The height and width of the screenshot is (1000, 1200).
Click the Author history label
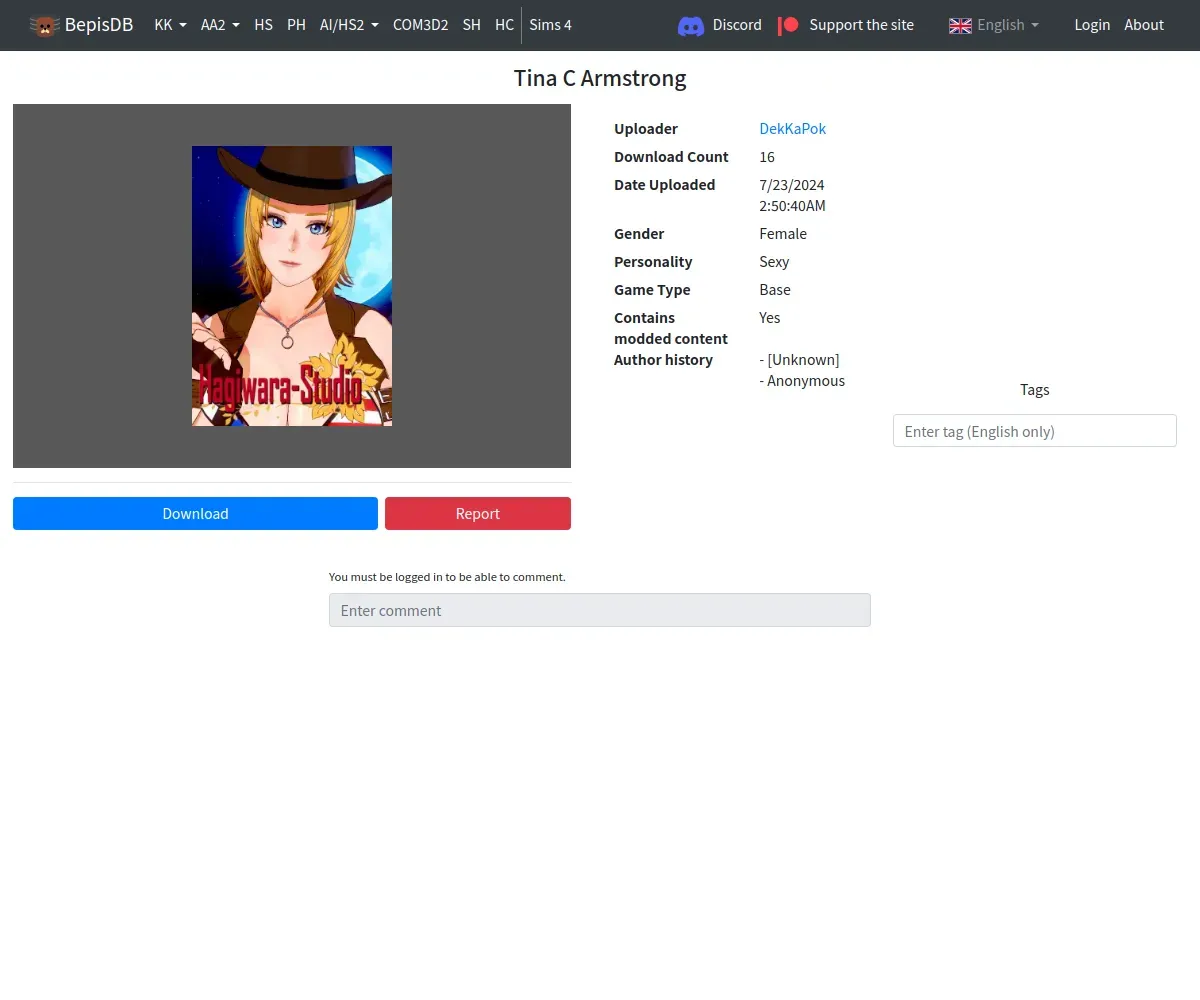pos(663,360)
